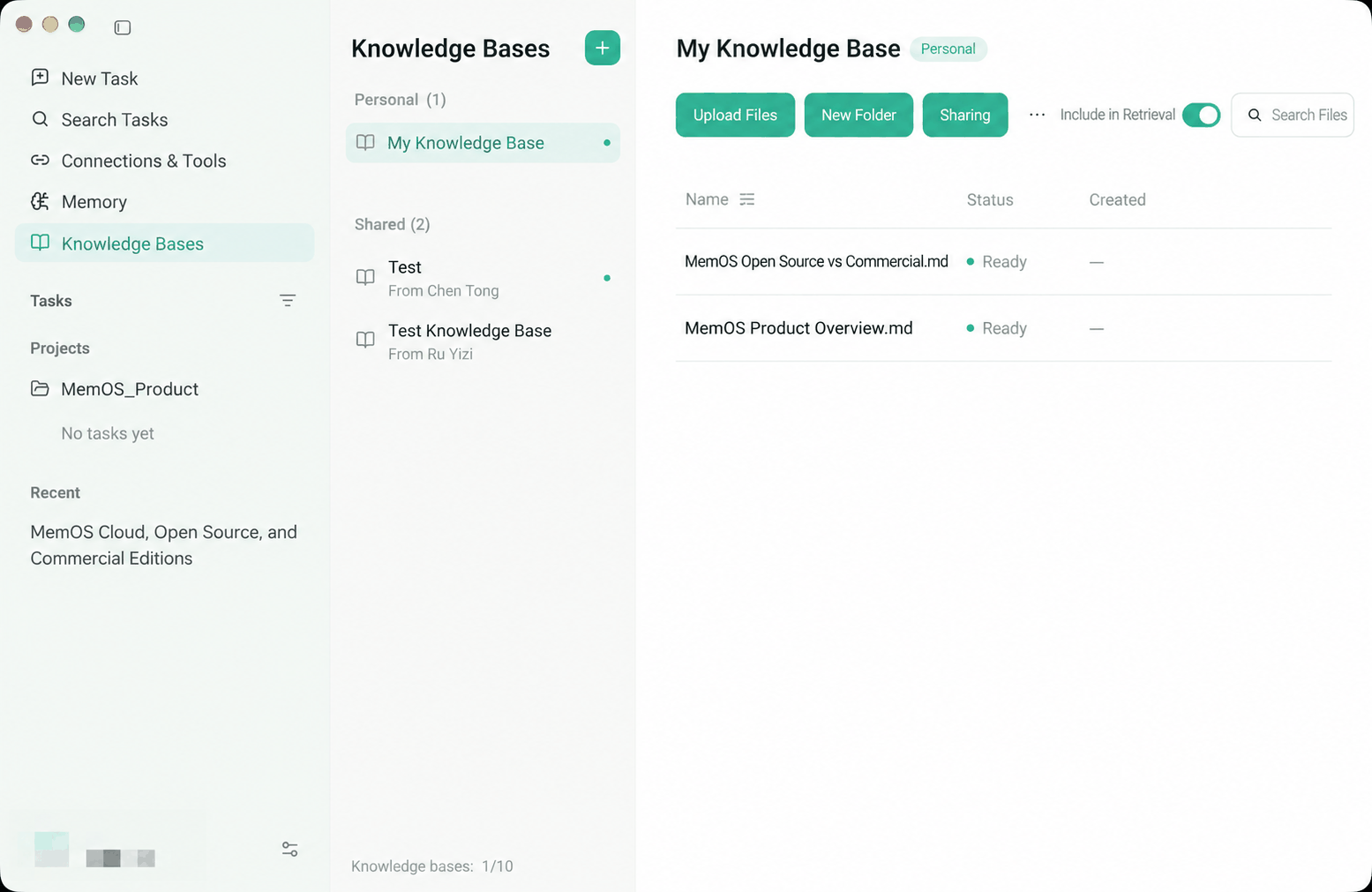Click the MemOS_Product folder icon

[40, 388]
